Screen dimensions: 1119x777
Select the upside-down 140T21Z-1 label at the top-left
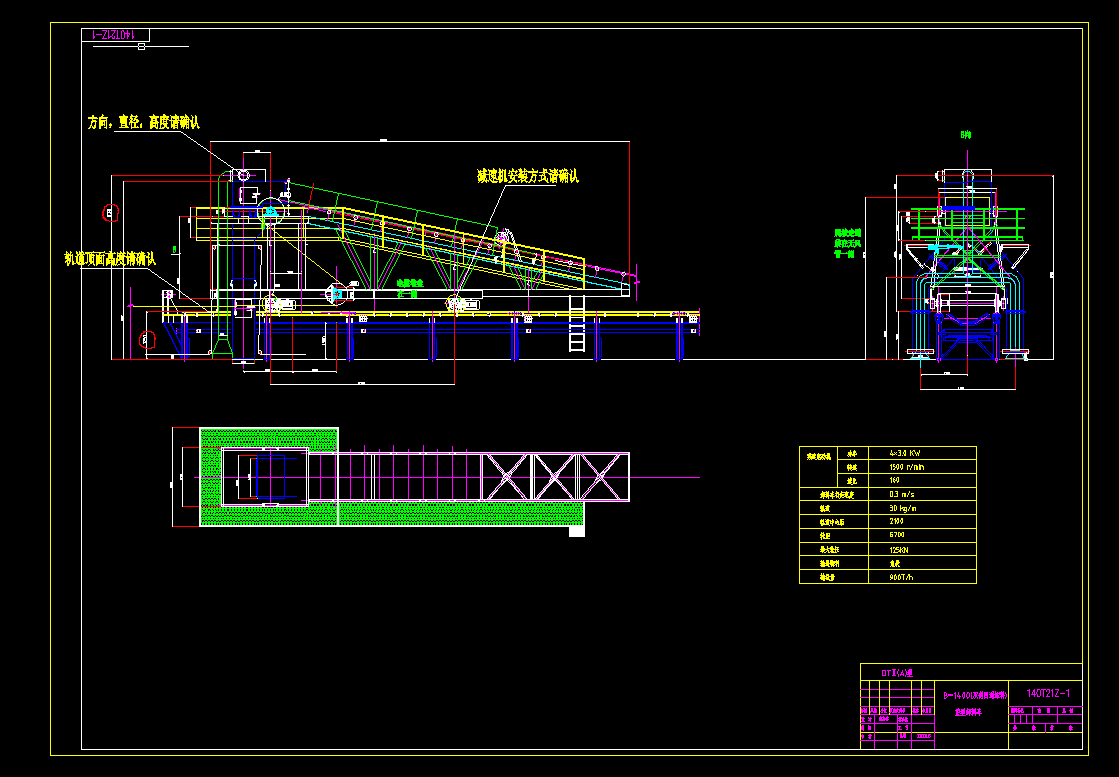pyautogui.click(x=115, y=34)
